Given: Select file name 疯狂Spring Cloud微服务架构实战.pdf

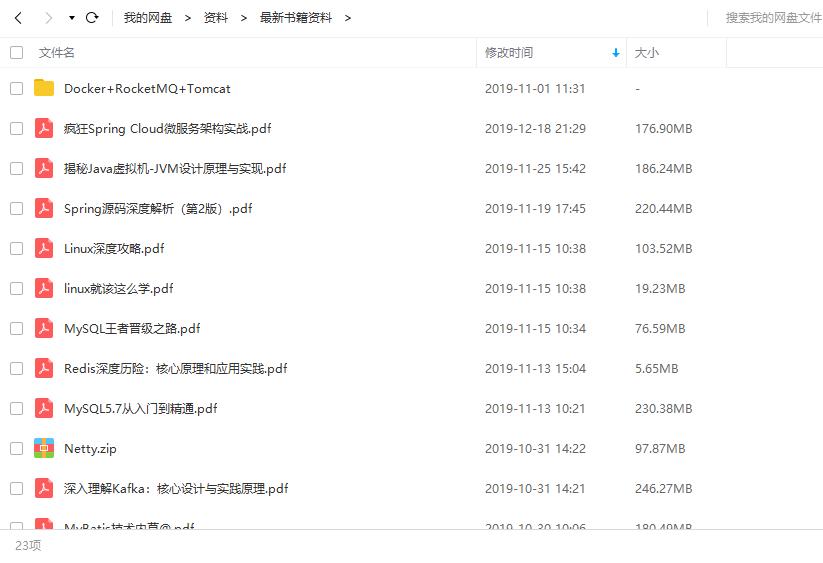Looking at the screenshot, I should (x=167, y=129).
